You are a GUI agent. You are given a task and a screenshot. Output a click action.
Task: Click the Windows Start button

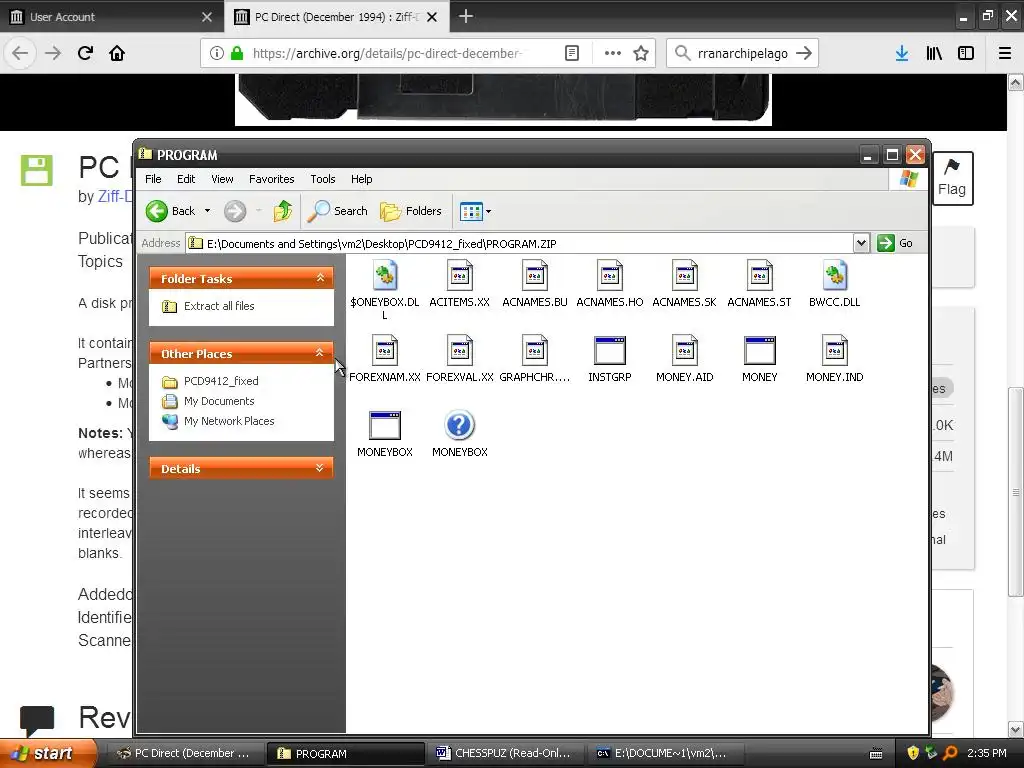click(x=48, y=753)
